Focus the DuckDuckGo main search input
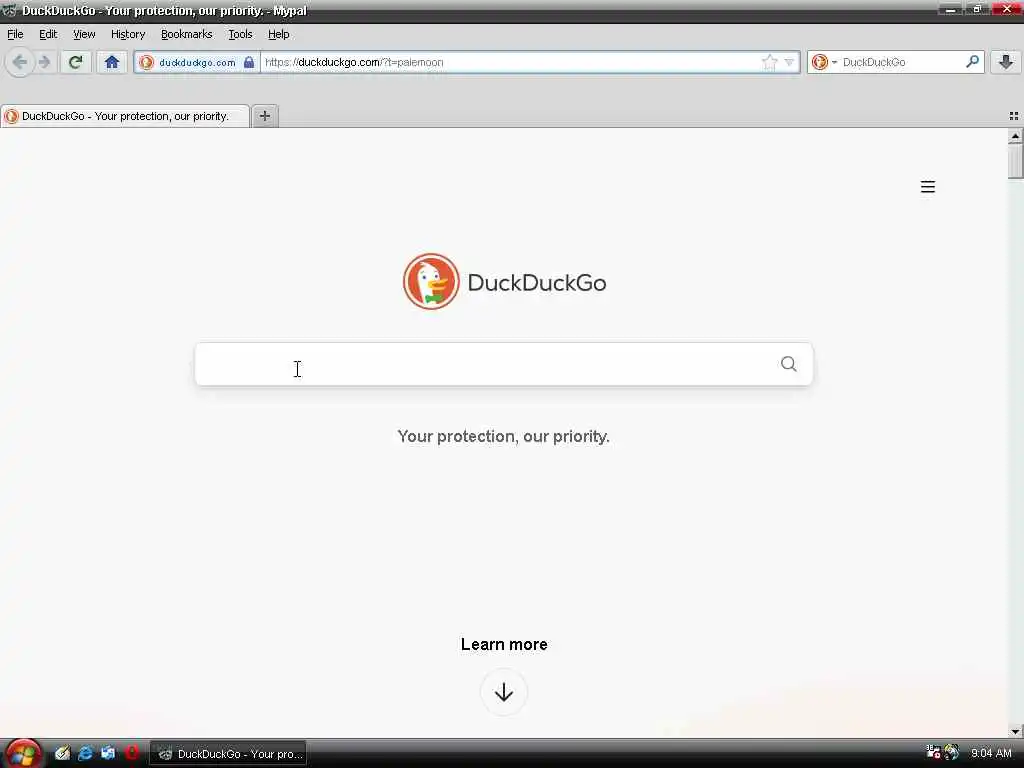 [504, 364]
